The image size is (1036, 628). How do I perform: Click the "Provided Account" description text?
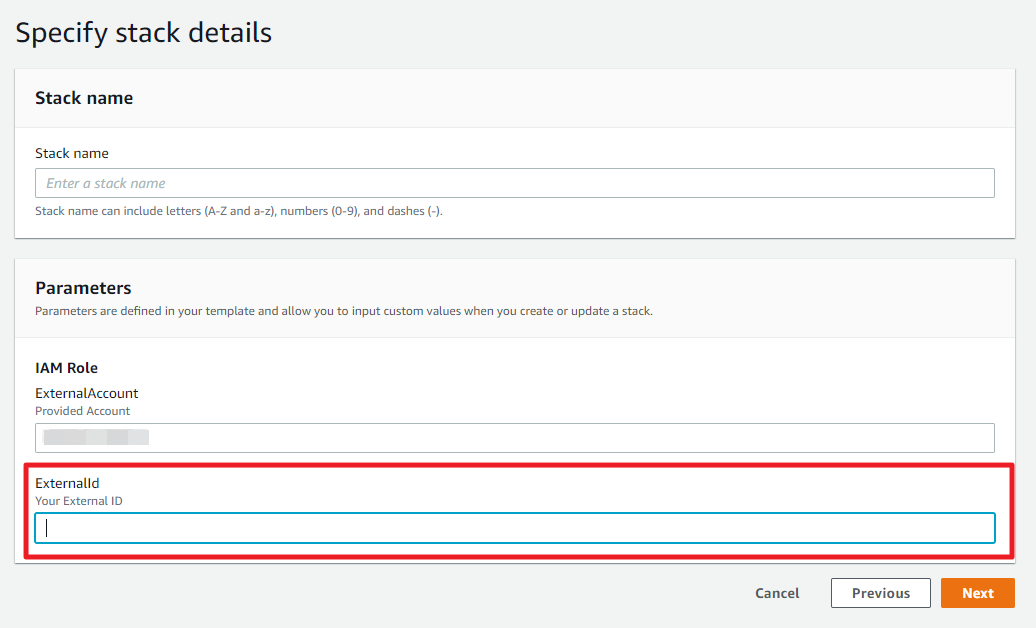click(x=82, y=411)
